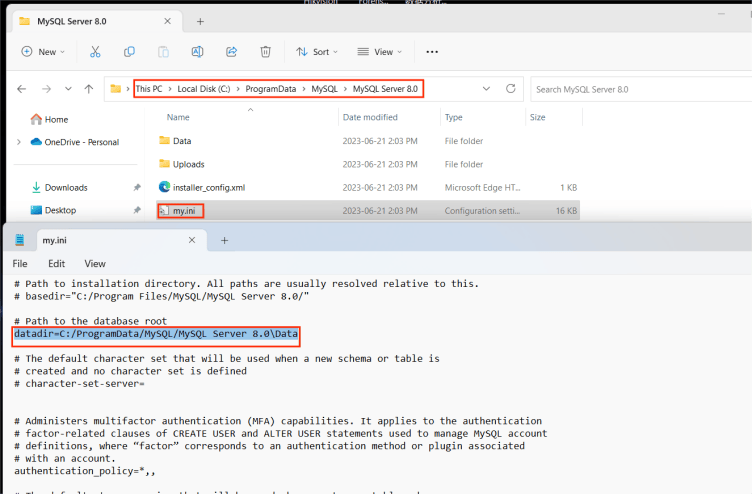Click the Delete trash icon
752x495 pixels.
click(x=265, y=52)
